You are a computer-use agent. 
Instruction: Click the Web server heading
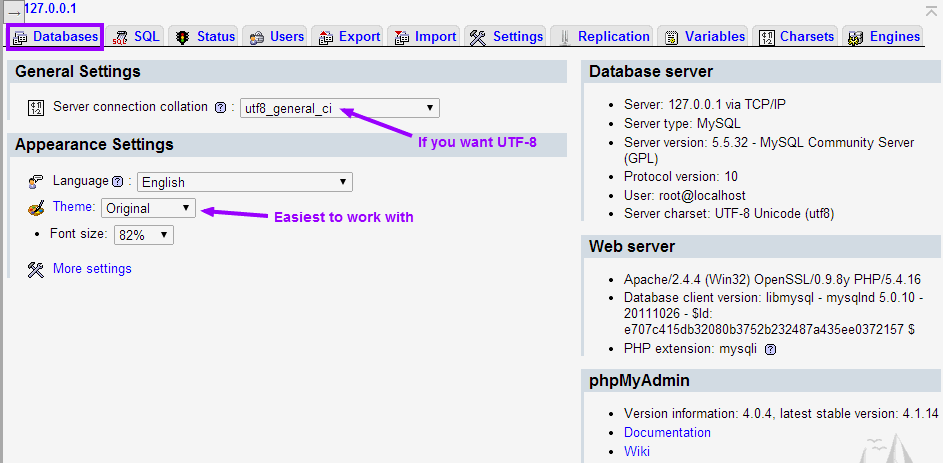coord(631,247)
